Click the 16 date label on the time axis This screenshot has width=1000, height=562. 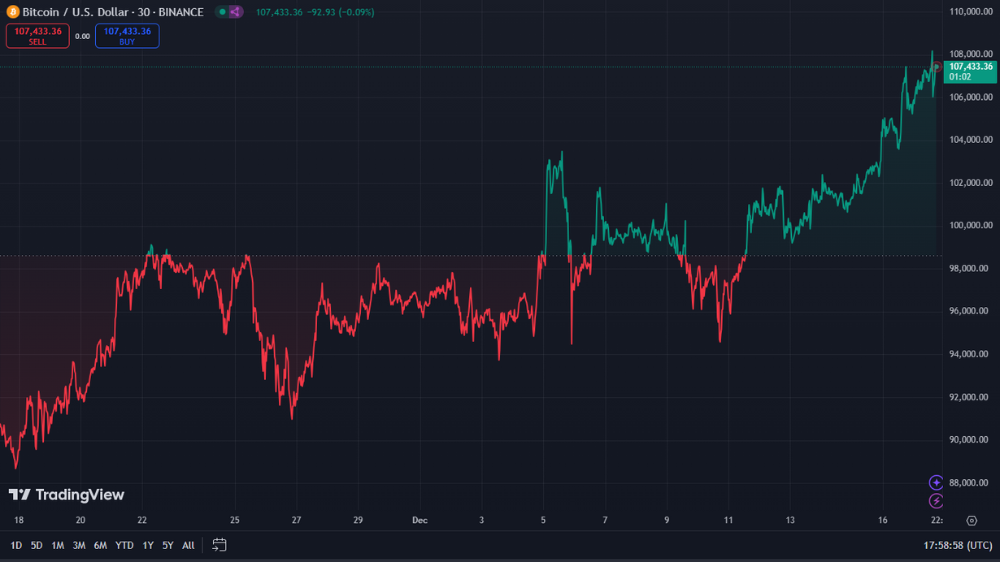pyautogui.click(x=883, y=521)
